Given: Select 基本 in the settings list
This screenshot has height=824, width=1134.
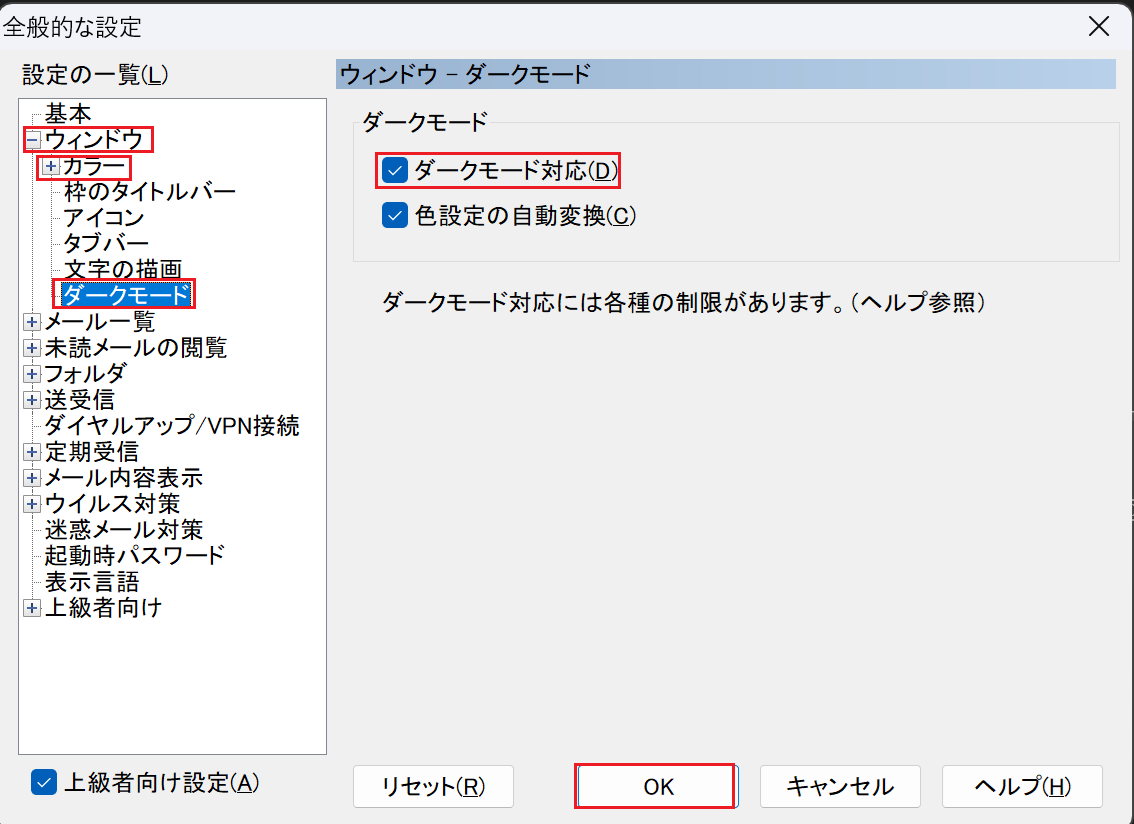Looking at the screenshot, I should tap(68, 114).
